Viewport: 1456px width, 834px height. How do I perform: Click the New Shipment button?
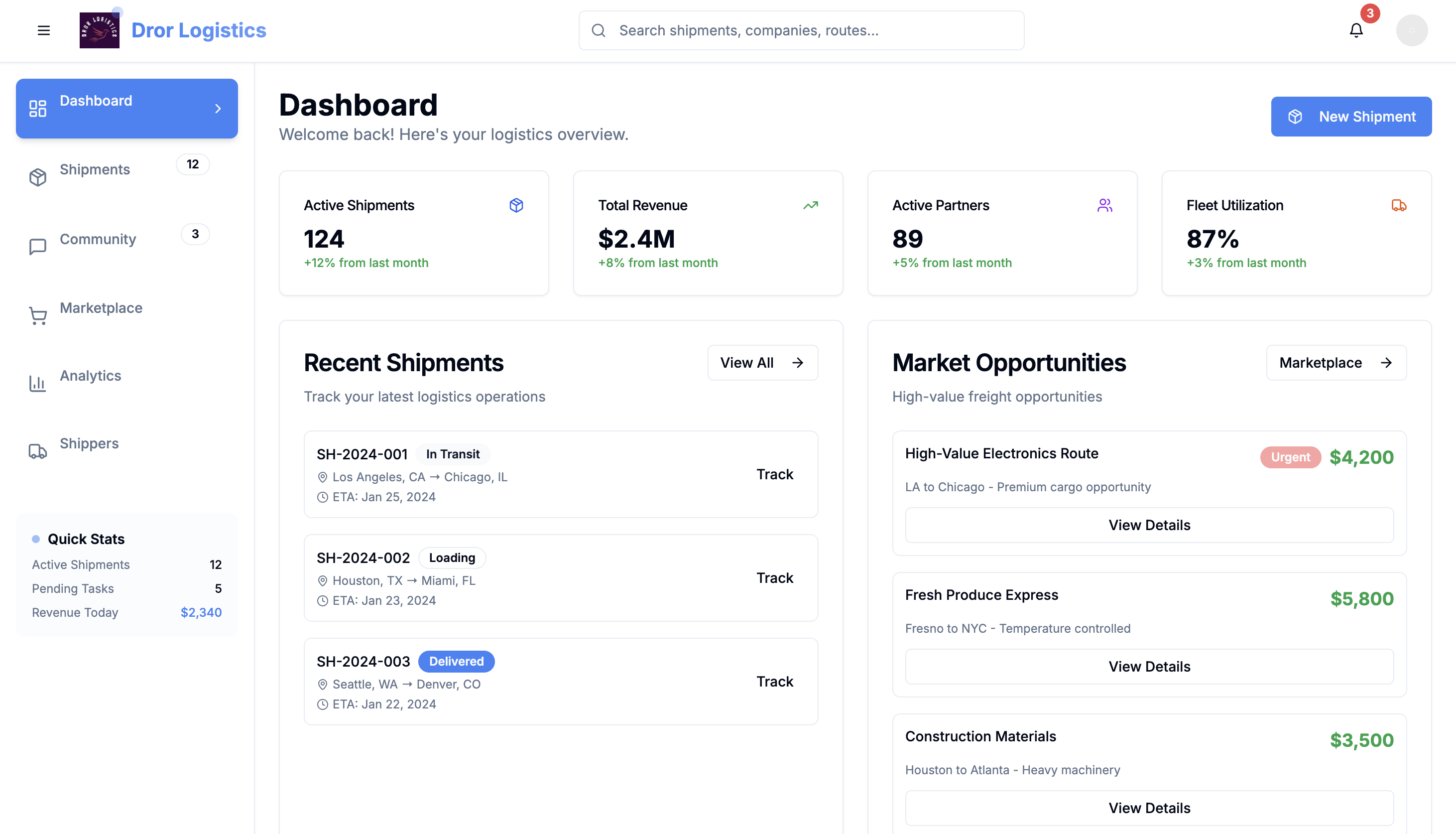[x=1351, y=116]
